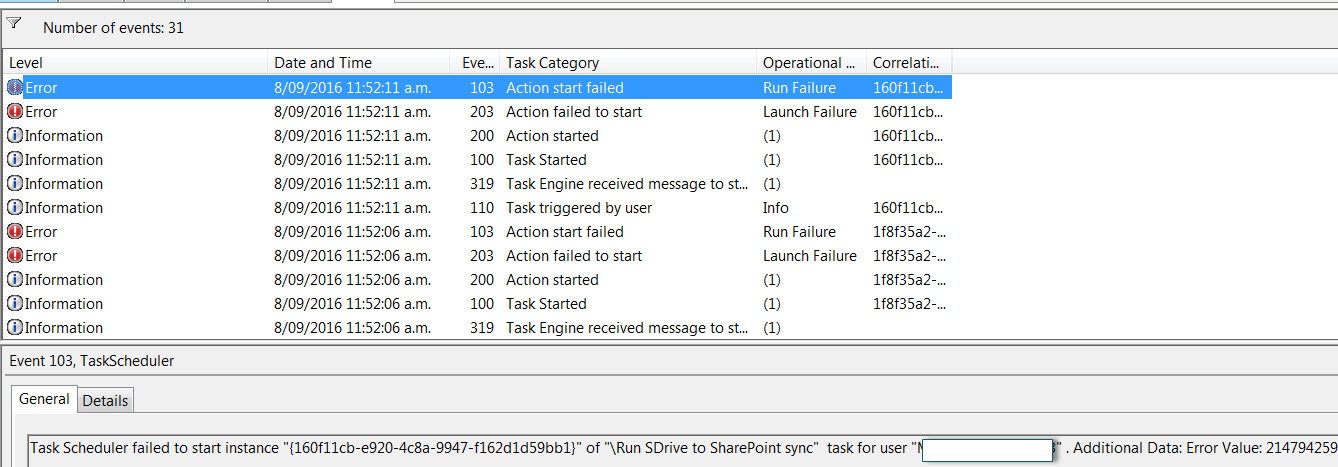Sort by Date and Time column header
Screen dimensions: 1338x467
coord(358,63)
